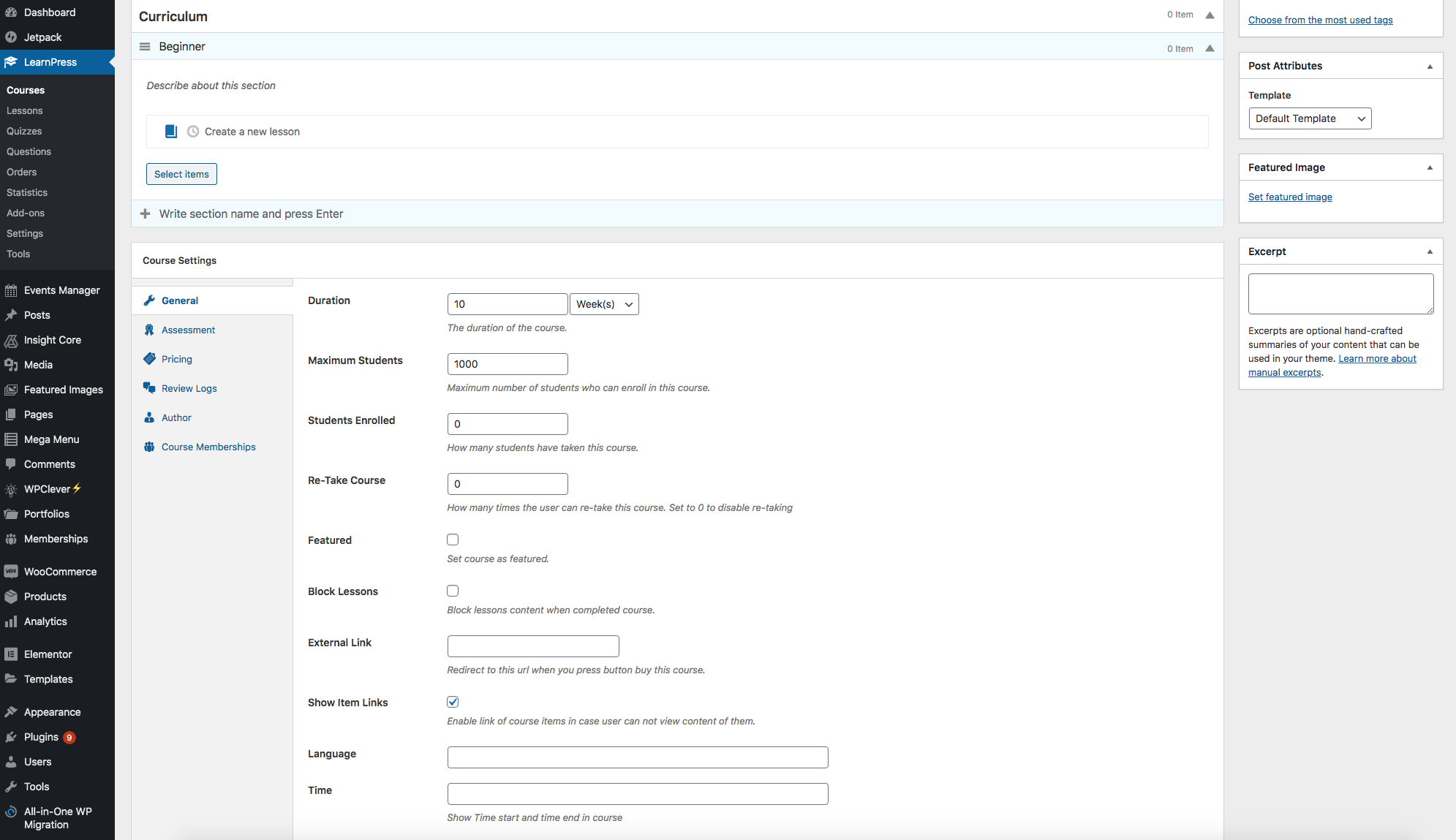
Task: Click the External Link input field
Action: point(533,646)
